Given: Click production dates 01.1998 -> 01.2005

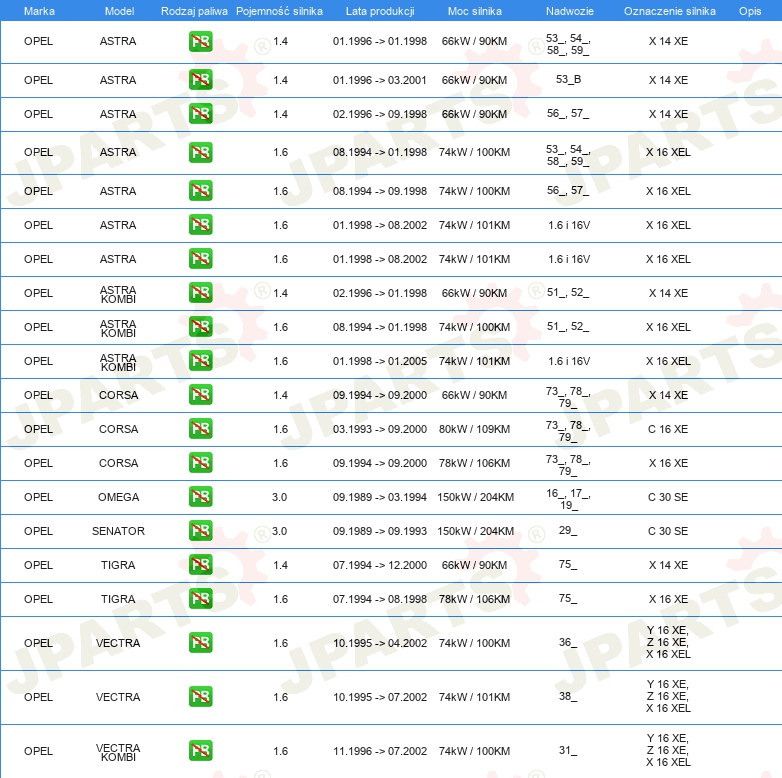Looking at the screenshot, I should 380,361.
